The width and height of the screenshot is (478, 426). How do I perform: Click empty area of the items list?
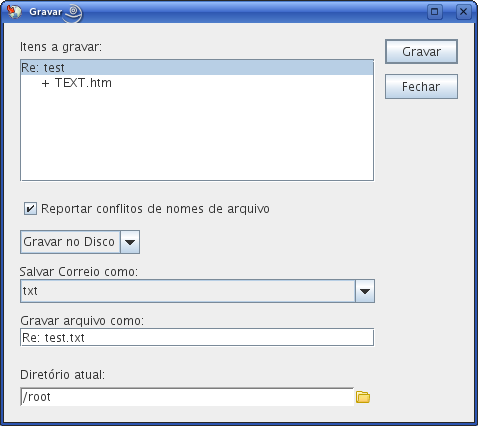[197, 133]
